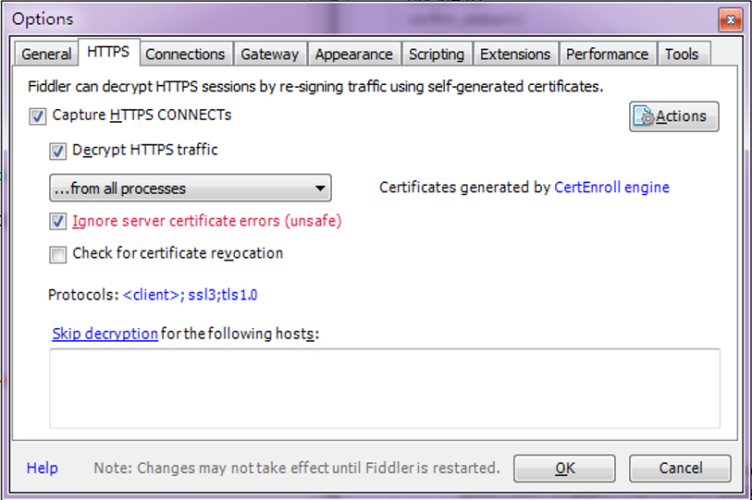
Task: Click inside the hosts list text box
Action: click(x=384, y=387)
